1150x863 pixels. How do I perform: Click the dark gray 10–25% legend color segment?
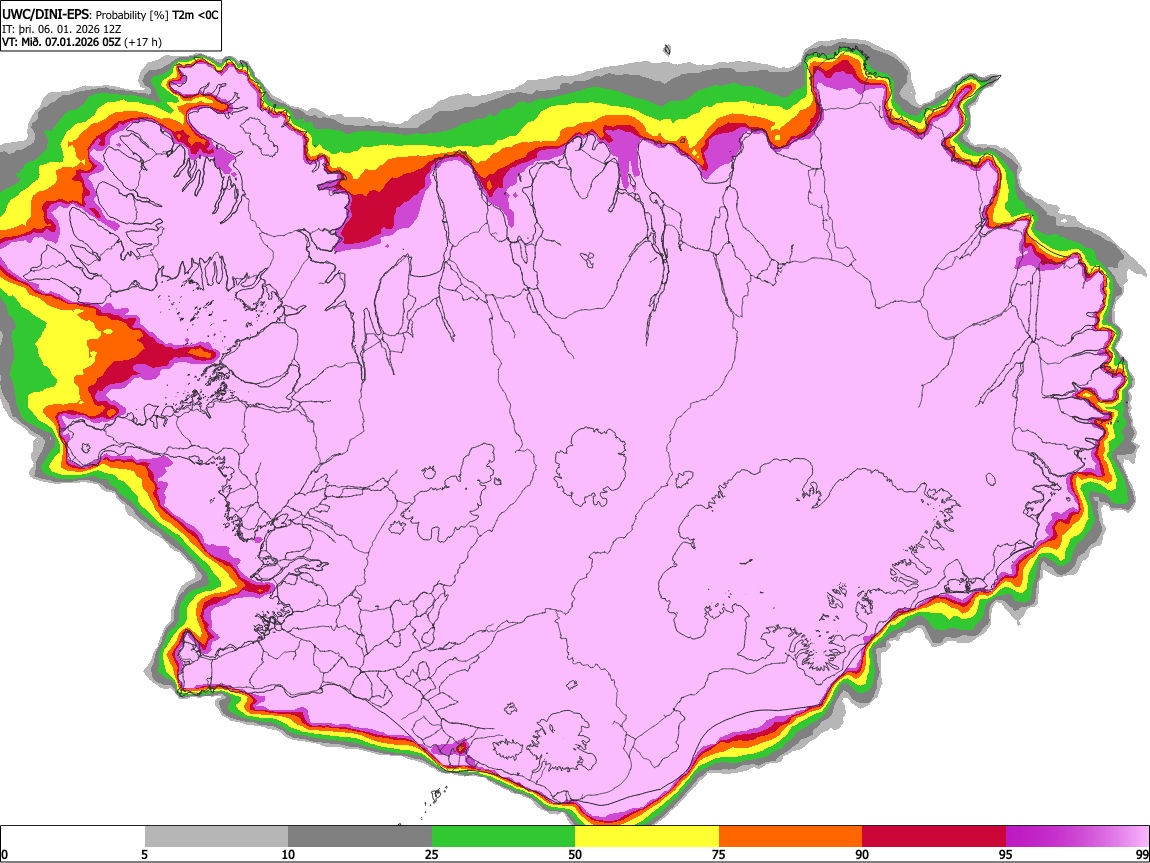point(360,837)
